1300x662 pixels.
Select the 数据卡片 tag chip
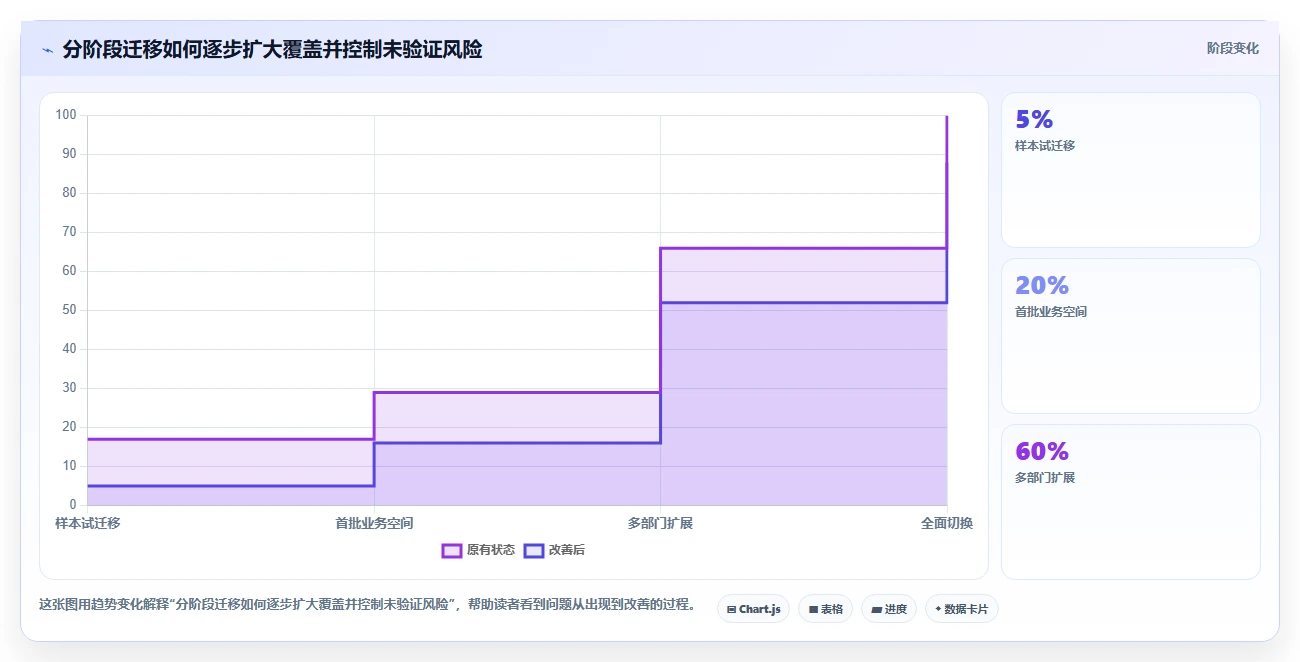pos(961,609)
